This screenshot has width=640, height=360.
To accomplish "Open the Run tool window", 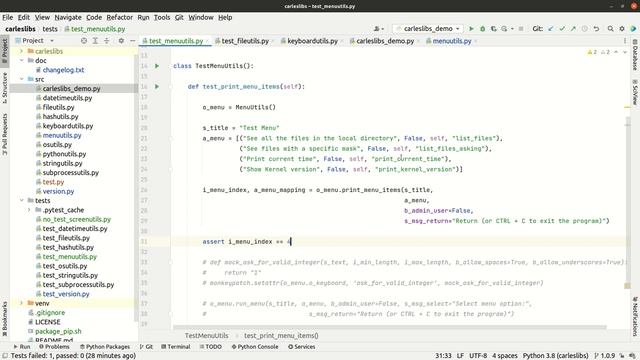I will 22,347.
